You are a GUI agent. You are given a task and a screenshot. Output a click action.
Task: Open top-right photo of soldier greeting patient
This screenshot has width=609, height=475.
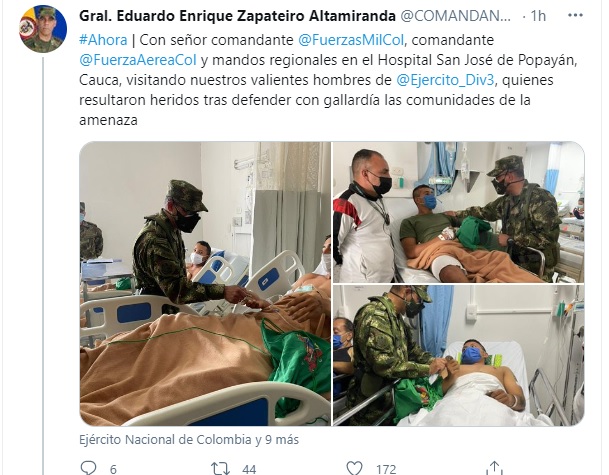(x=459, y=212)
